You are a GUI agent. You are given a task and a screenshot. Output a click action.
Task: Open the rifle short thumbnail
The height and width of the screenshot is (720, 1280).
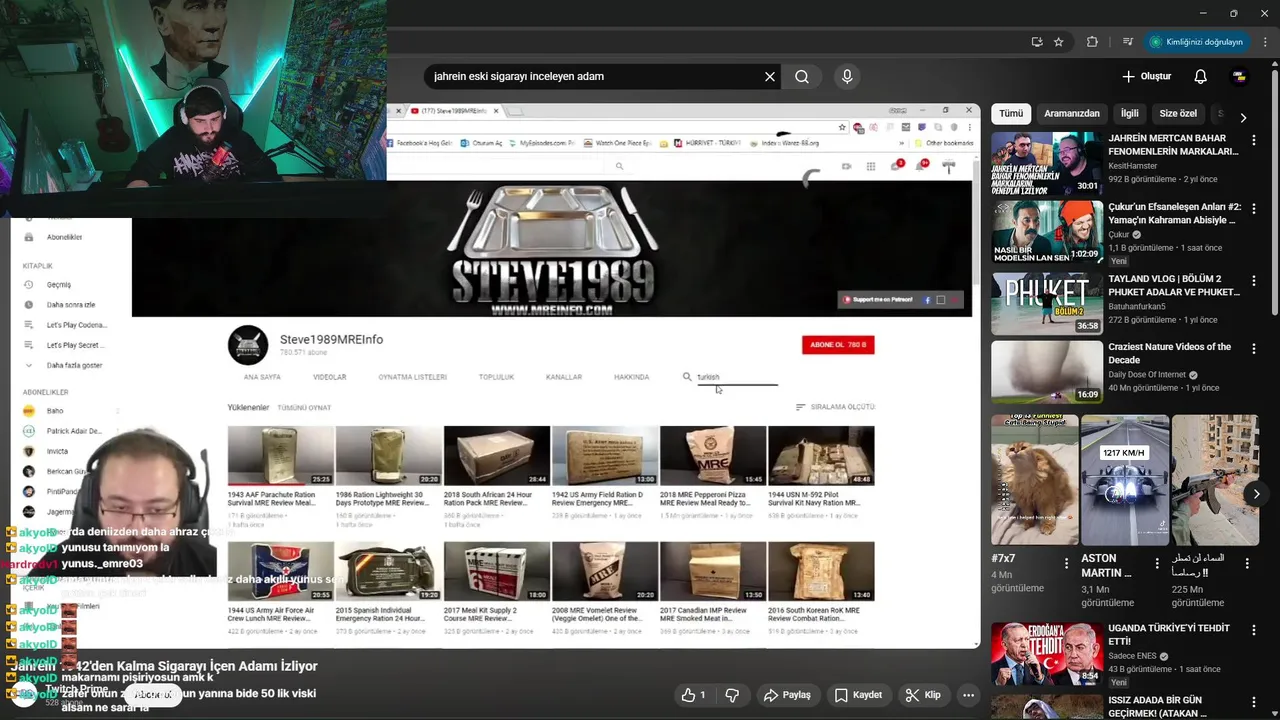(x=1215, y=480)
